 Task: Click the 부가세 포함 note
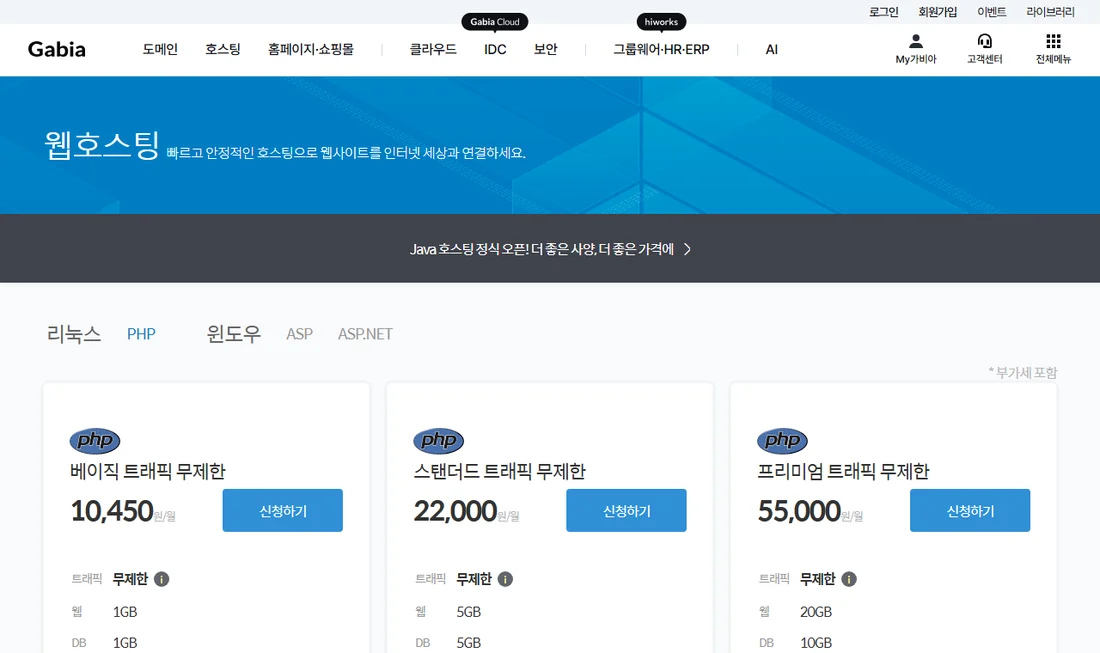point(1023,372)
